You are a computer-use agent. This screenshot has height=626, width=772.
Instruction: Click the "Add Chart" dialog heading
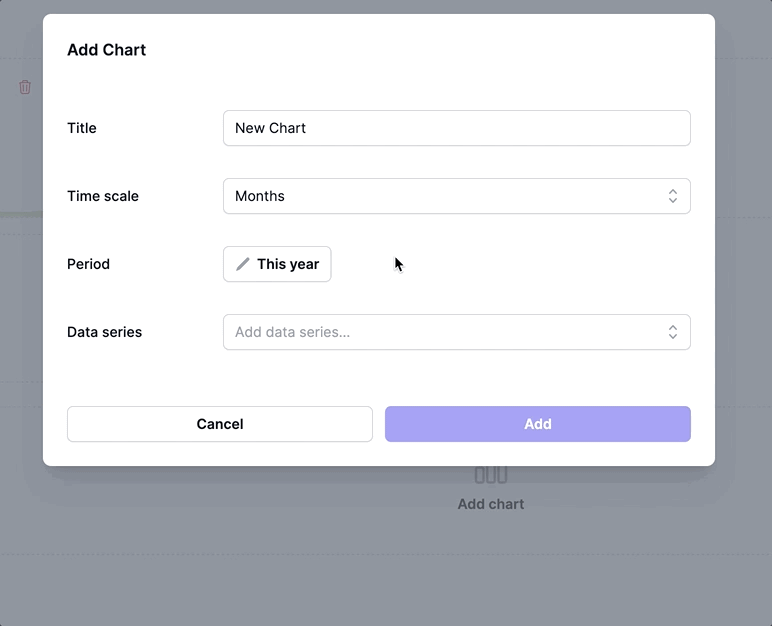pos(106,50)
